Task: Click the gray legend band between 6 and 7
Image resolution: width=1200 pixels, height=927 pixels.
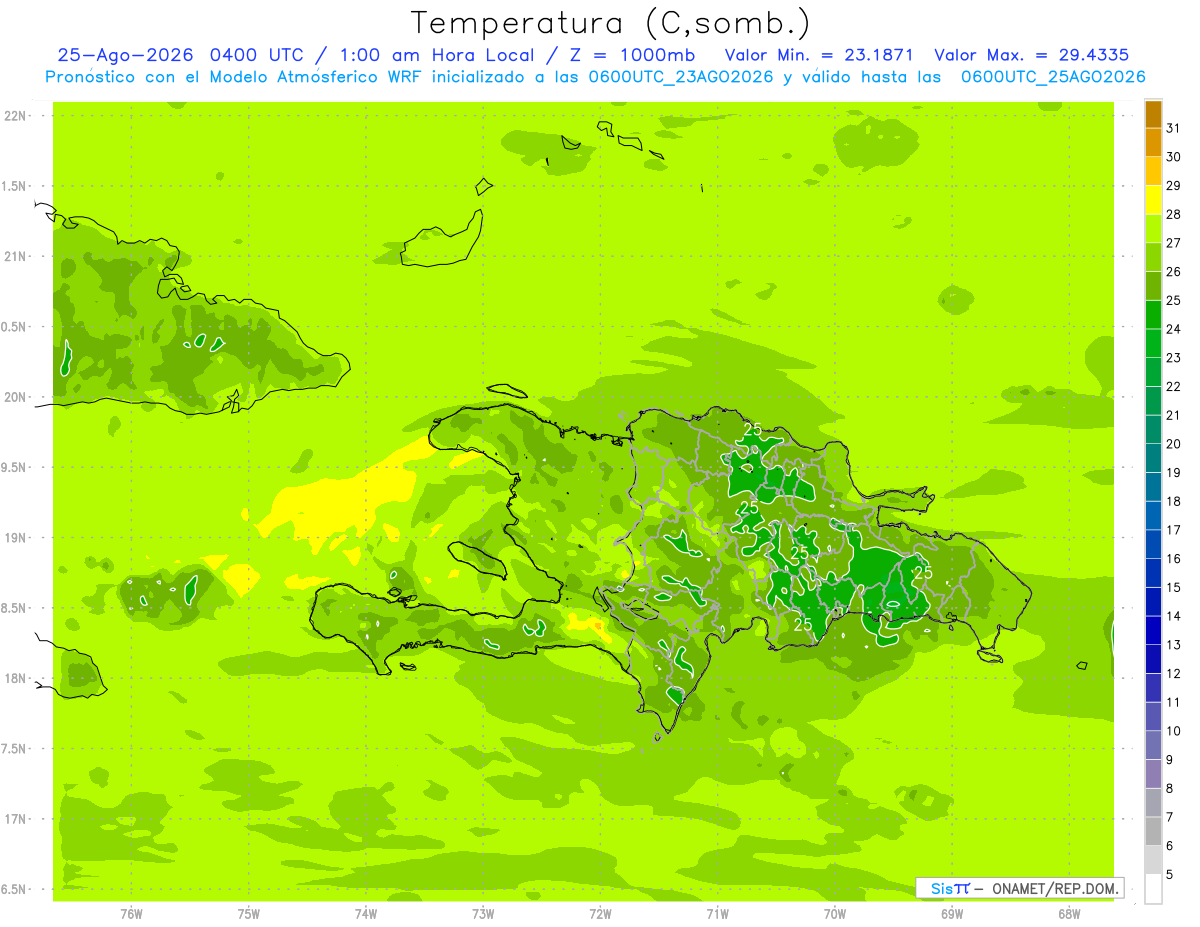Action: pos(1153,831)
